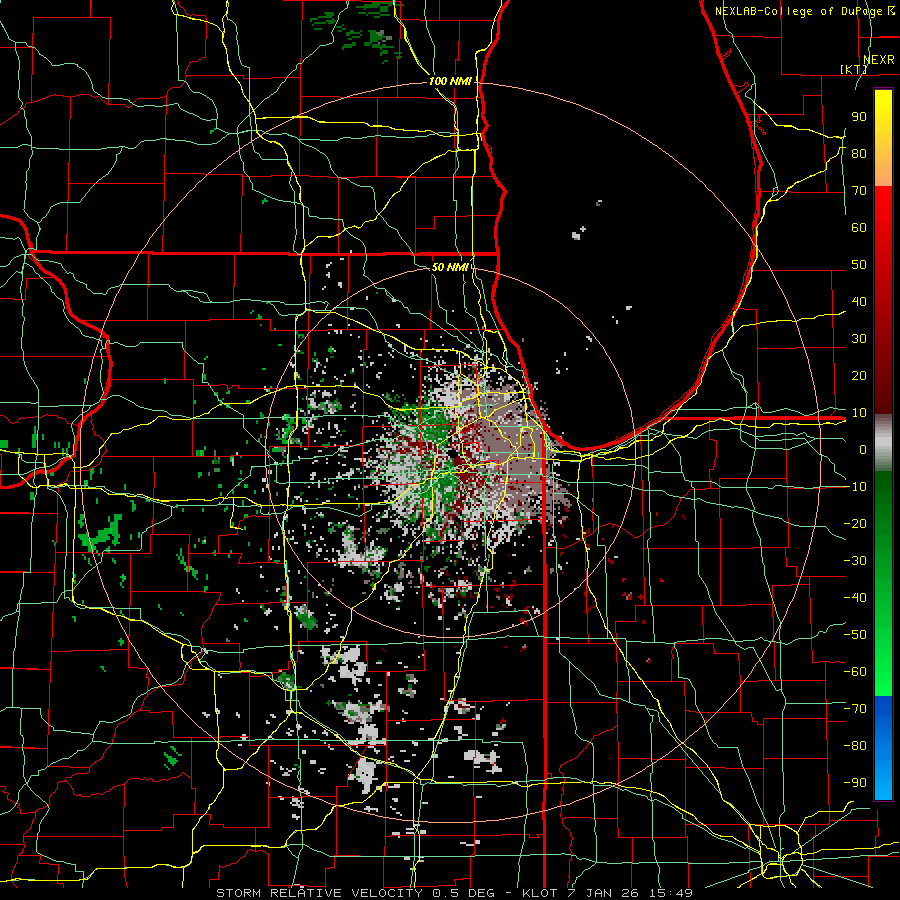Click the 50 value on the velocity scale

859,265
